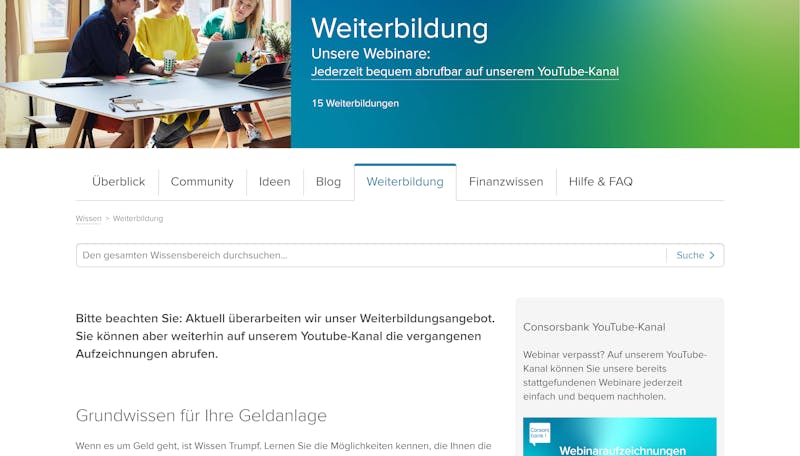Click the large Weiterbildung page title
800x456 pixels.
coord(399,28)
